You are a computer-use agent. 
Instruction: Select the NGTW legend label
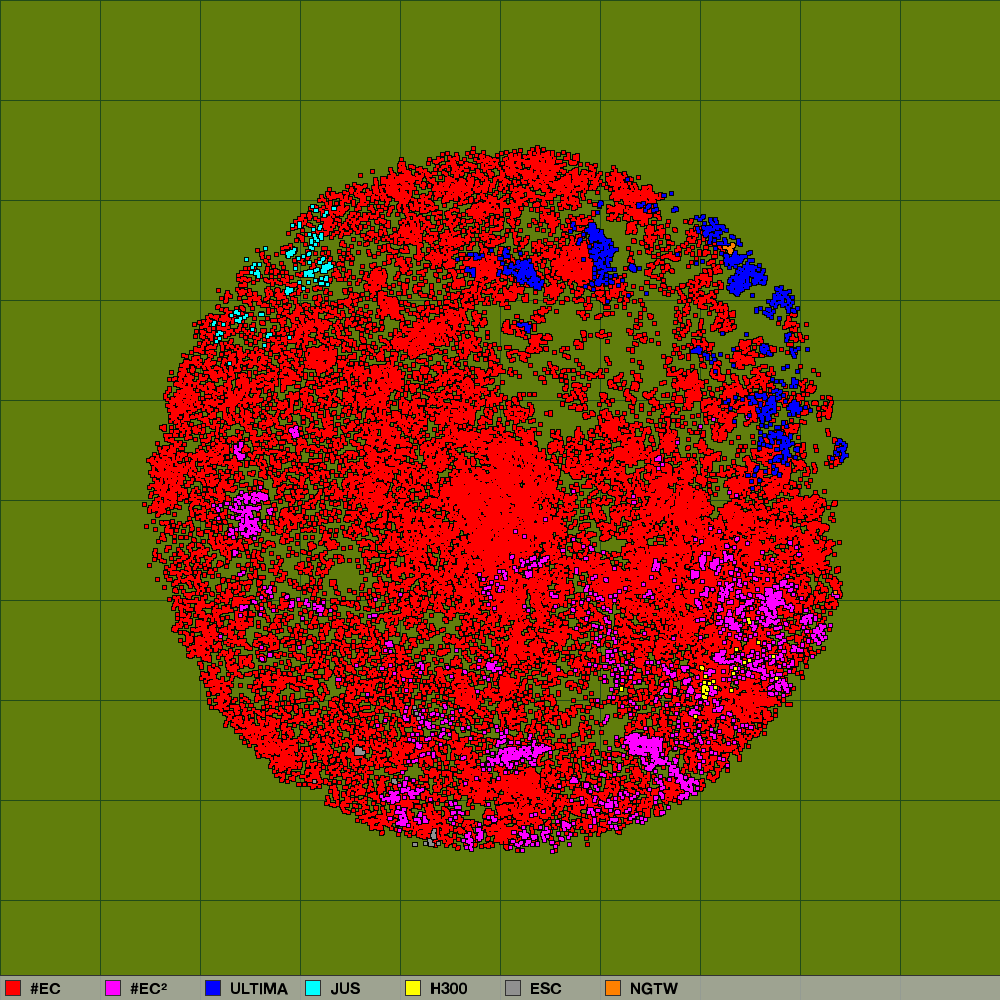click(x=654, y=989)
